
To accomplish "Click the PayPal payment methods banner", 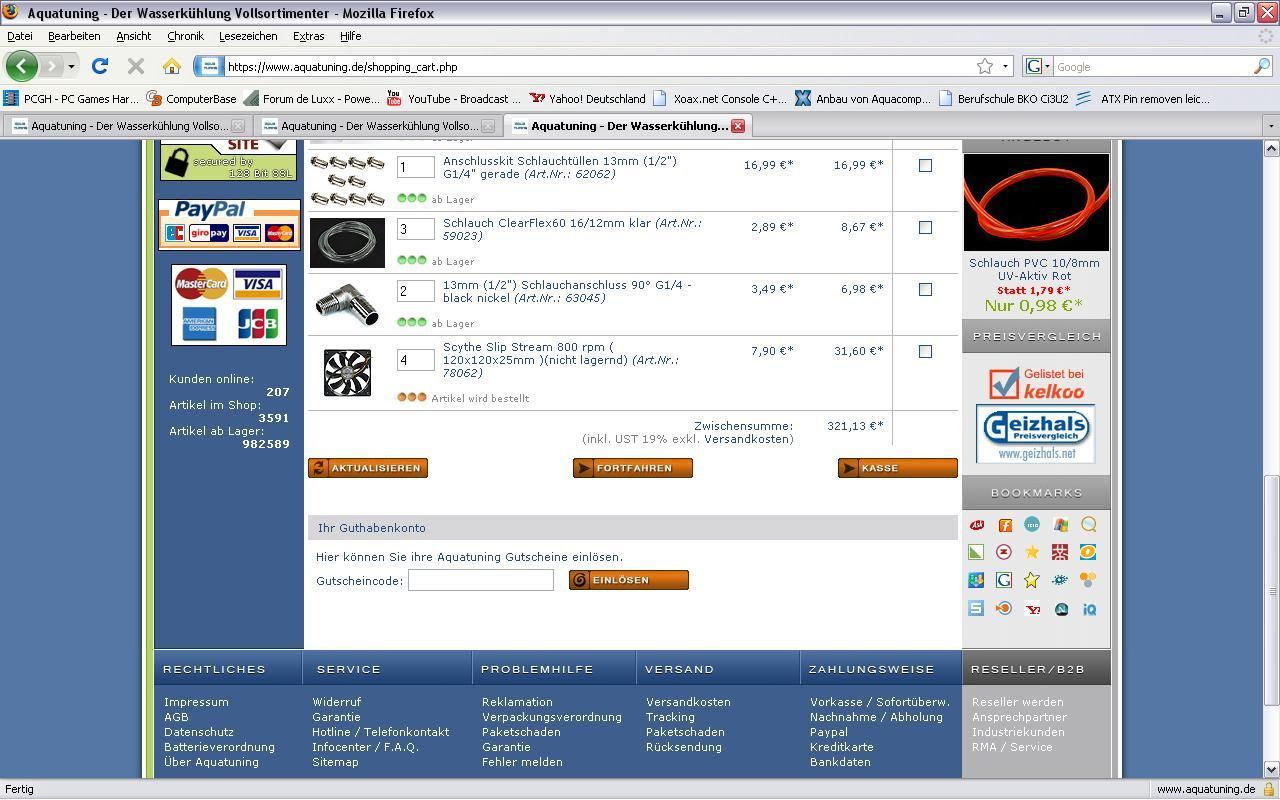I will 229,223.
